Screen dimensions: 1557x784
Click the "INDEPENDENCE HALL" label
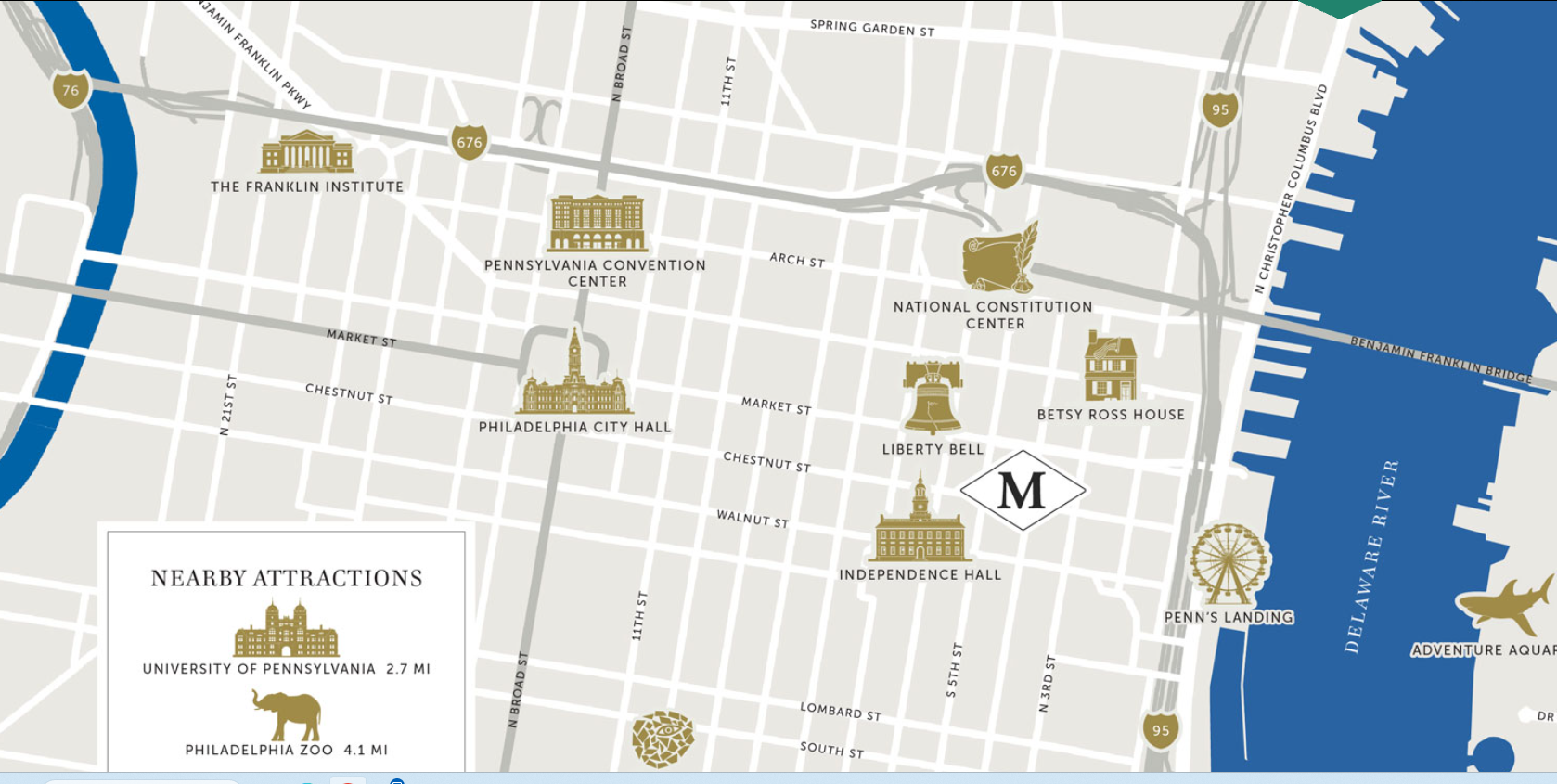920,575
